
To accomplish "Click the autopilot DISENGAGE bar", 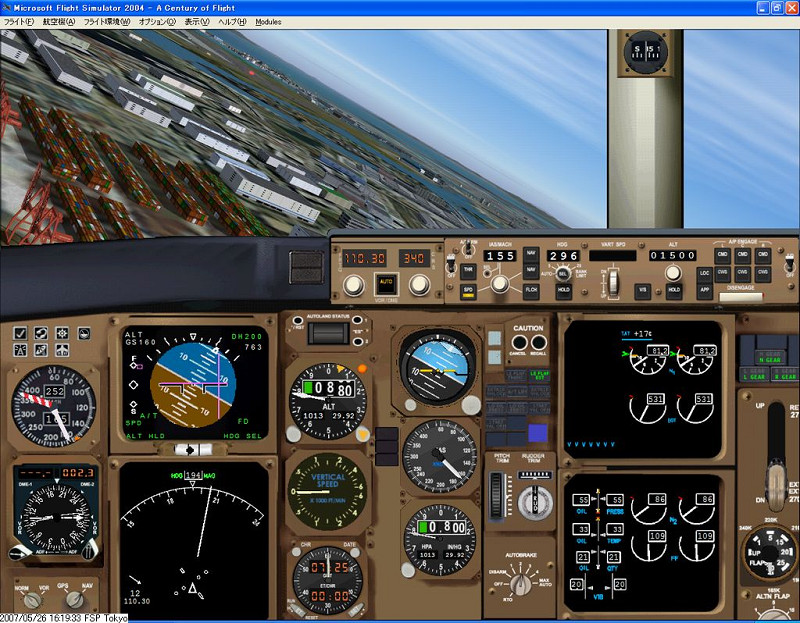I will pos(741,297).
